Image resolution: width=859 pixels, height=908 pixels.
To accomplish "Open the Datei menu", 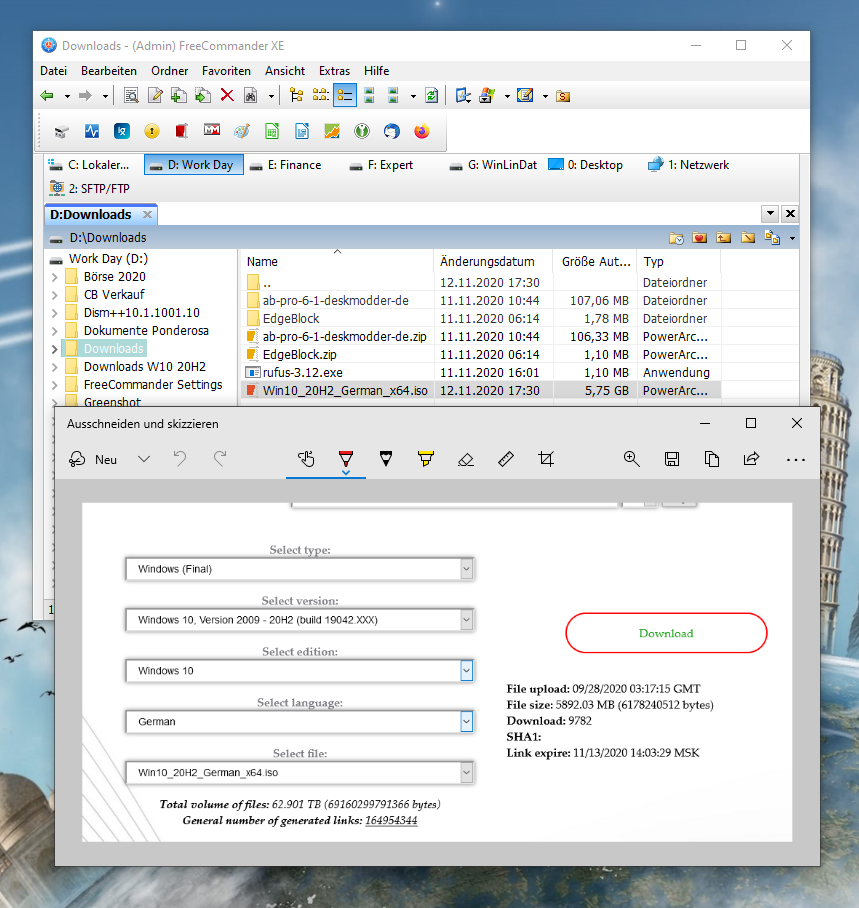I will tap(53, 71).
